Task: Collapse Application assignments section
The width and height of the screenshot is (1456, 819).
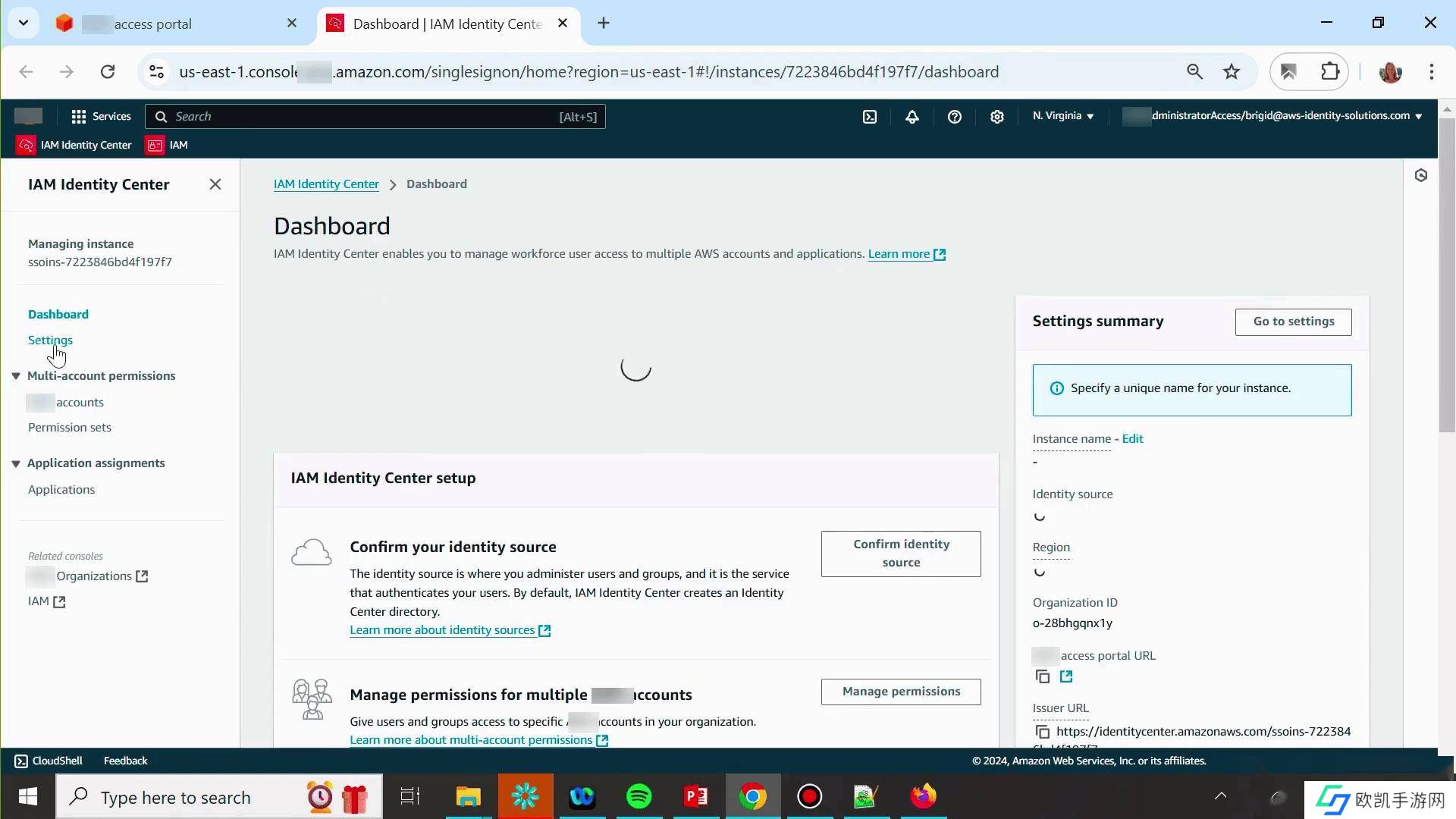Action: [x=16, y=463]
